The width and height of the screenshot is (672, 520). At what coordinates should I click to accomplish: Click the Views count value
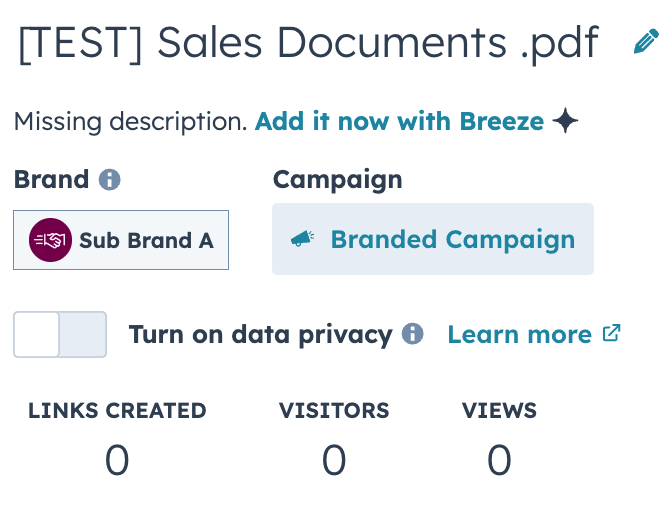499,461
